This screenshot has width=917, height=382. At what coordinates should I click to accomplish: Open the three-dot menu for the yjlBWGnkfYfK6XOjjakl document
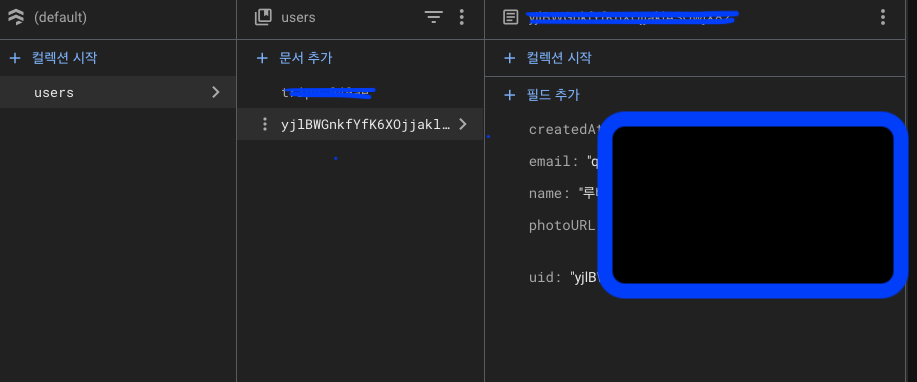click(x=265, y=124)
